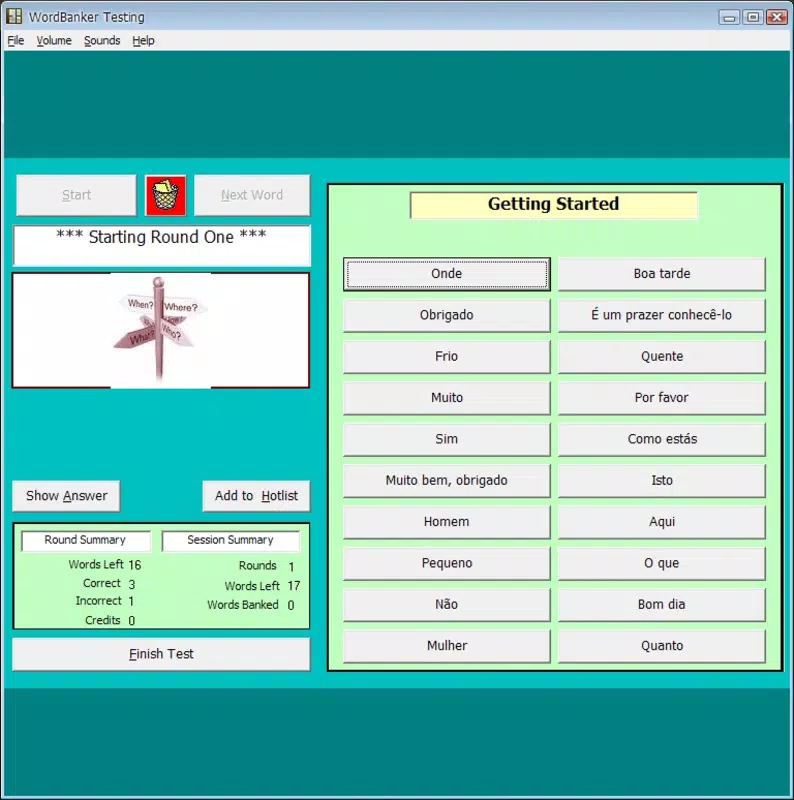Click the Mulher answer button
794x800 pixels.
pos(446,646)
